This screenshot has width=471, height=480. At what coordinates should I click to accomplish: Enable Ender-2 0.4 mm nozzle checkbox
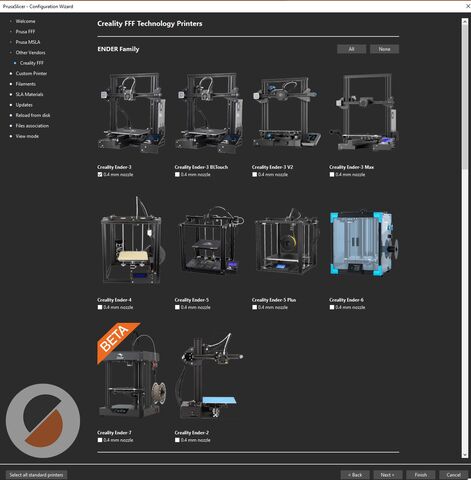(x=177, y=440)
